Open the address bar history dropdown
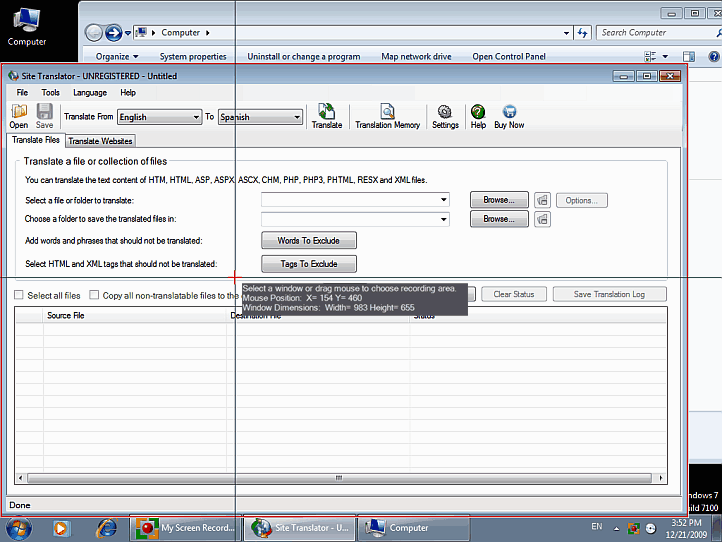 566,33
